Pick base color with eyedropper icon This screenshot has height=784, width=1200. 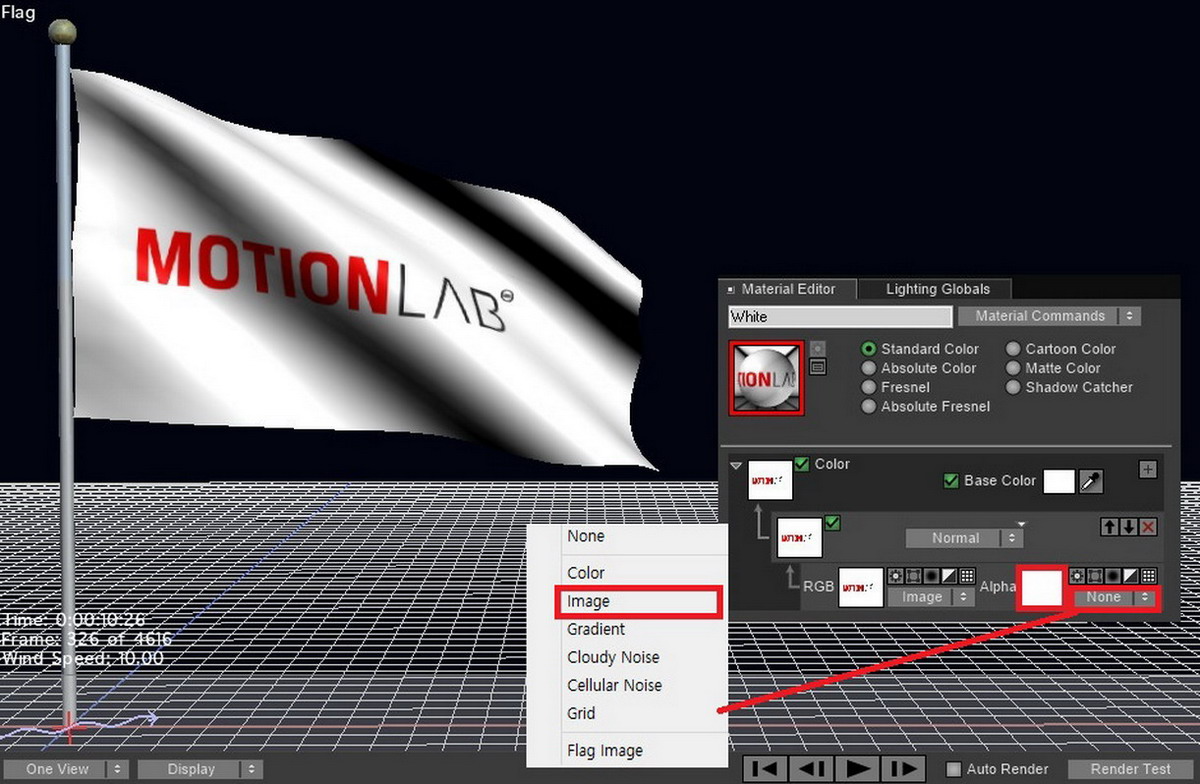point(1090,481)
